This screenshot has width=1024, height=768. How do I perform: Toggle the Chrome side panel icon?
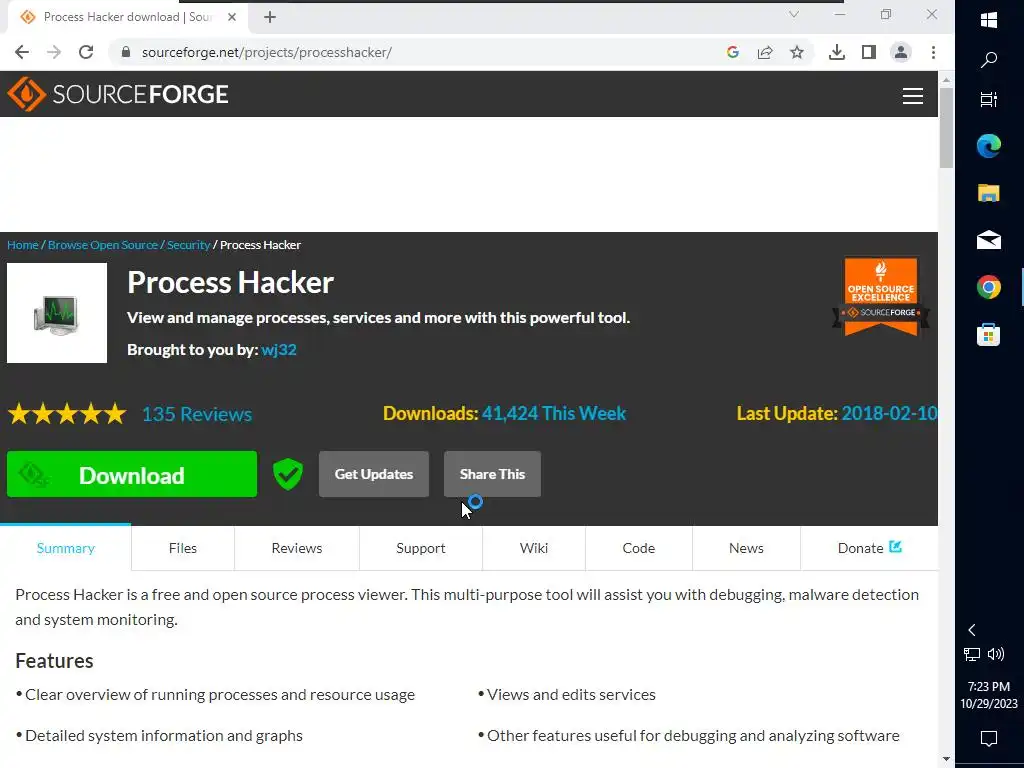tap(869, 52)
